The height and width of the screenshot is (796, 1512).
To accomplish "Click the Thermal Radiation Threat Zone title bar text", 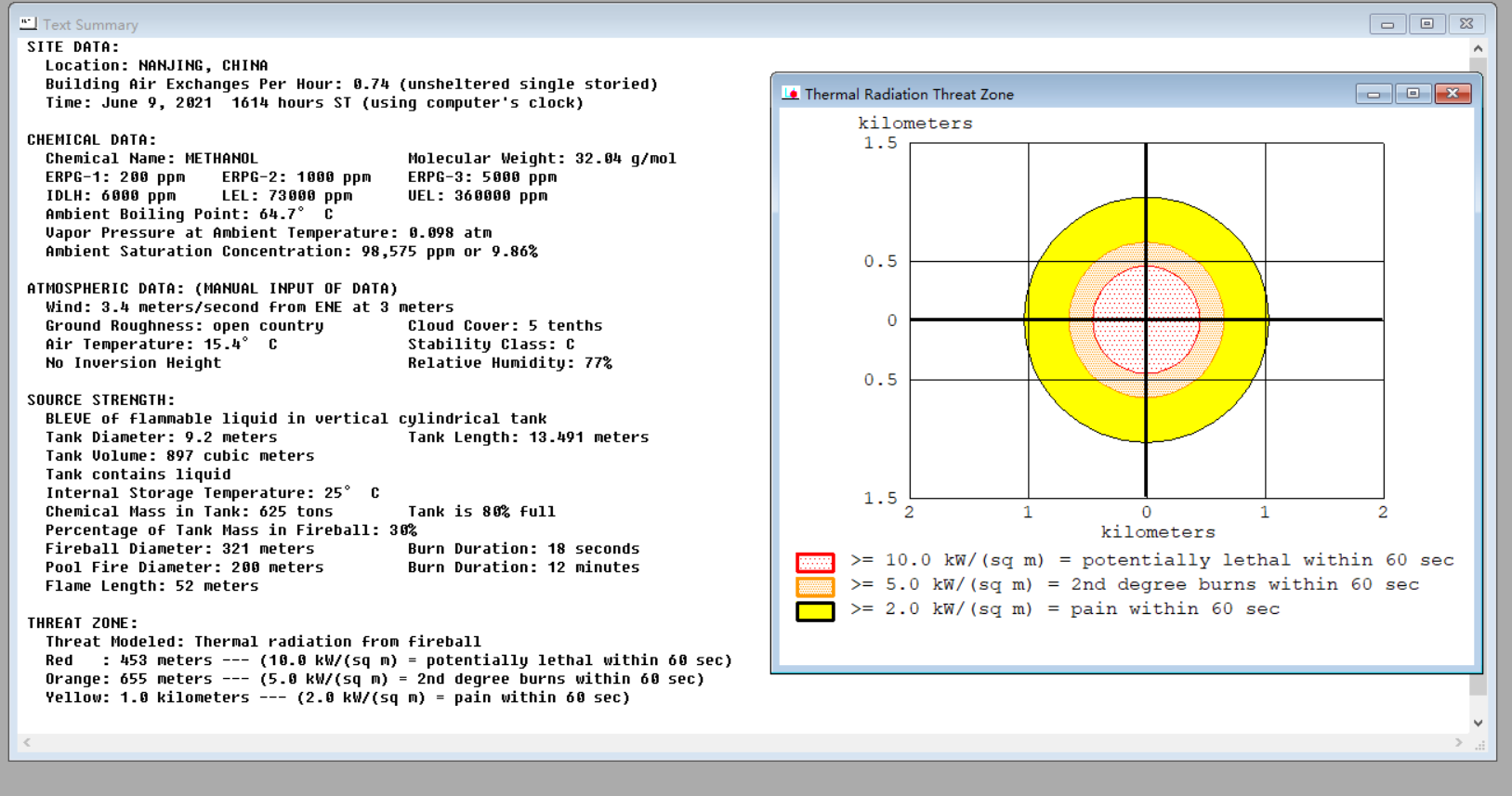I will [909, 94].
